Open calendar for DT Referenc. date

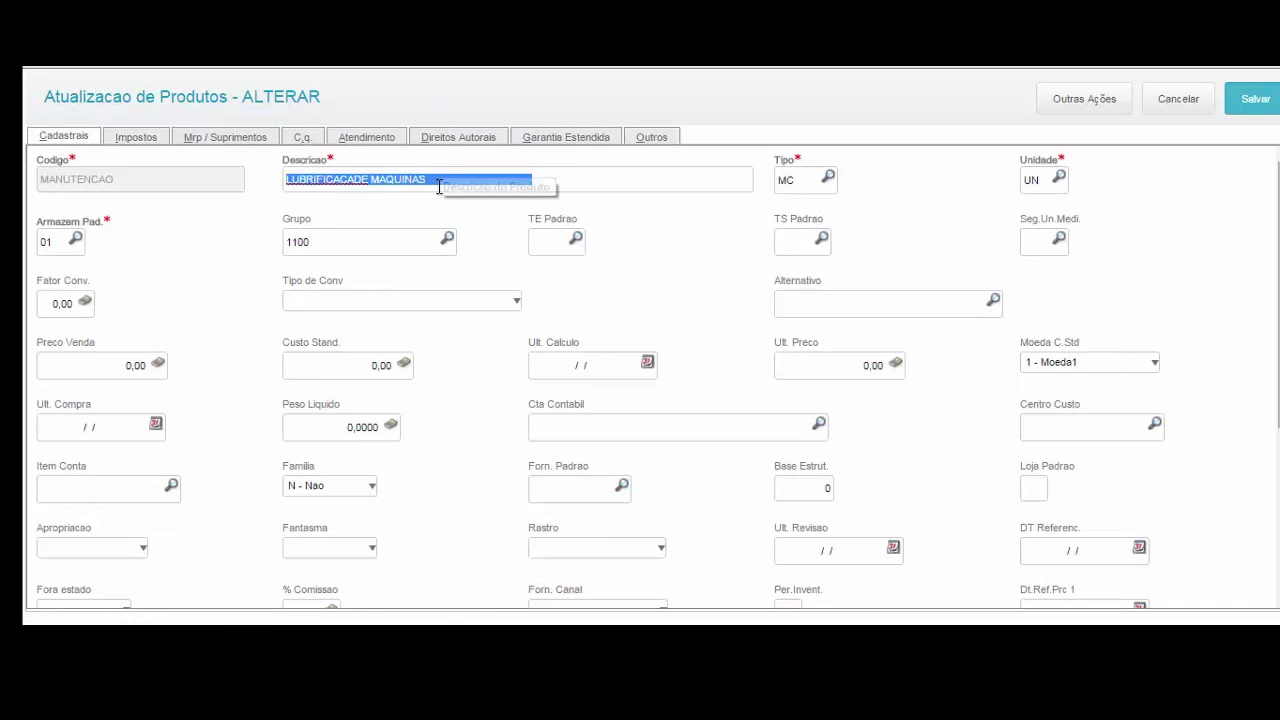tap(1139, 548)
